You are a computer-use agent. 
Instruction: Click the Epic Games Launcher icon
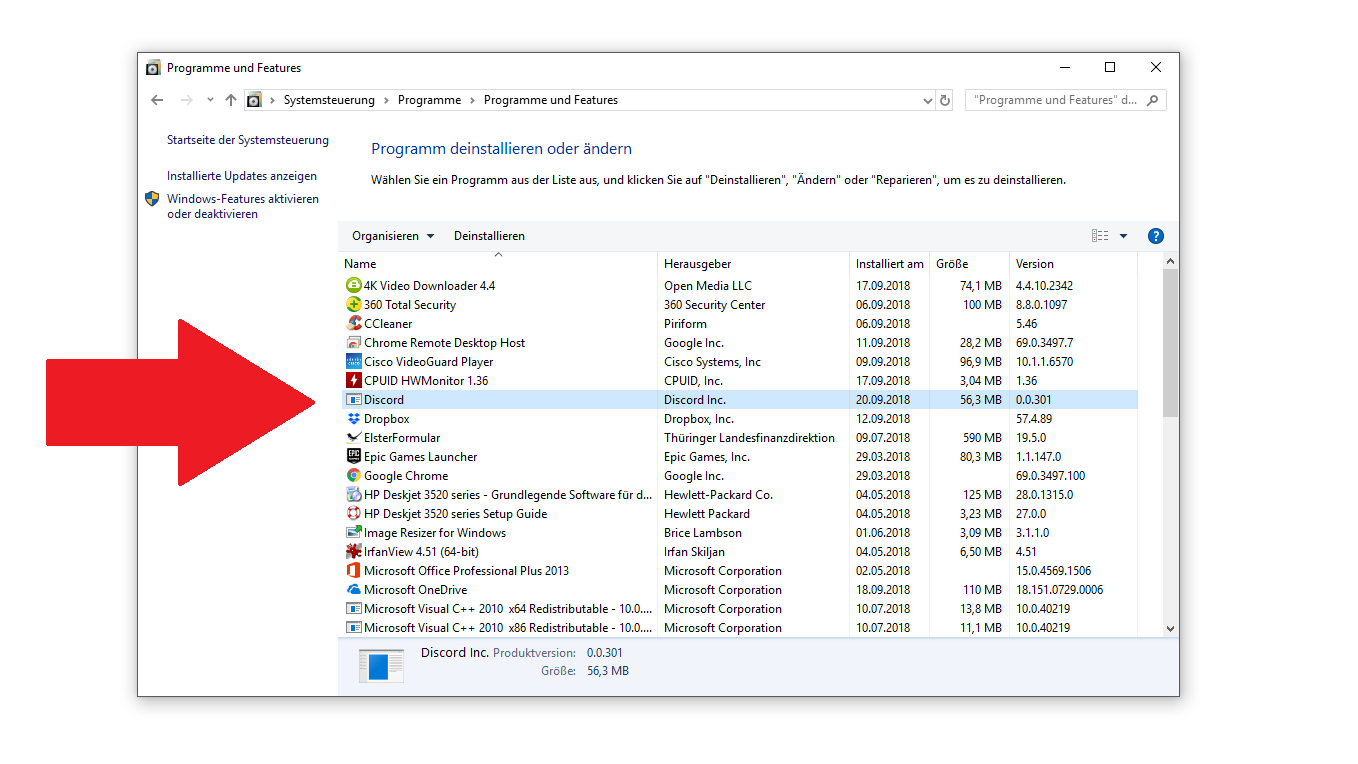pyautogui.click(x=353, y=457)
